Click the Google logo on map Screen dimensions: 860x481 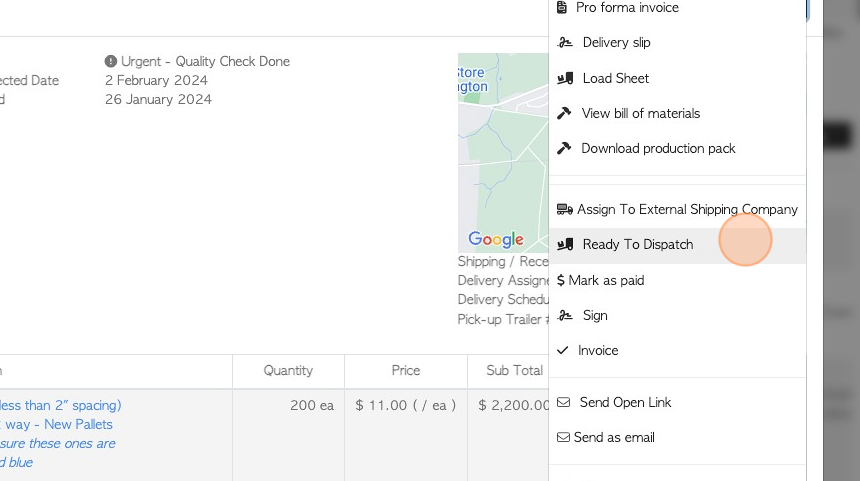[x=496, y=239]
